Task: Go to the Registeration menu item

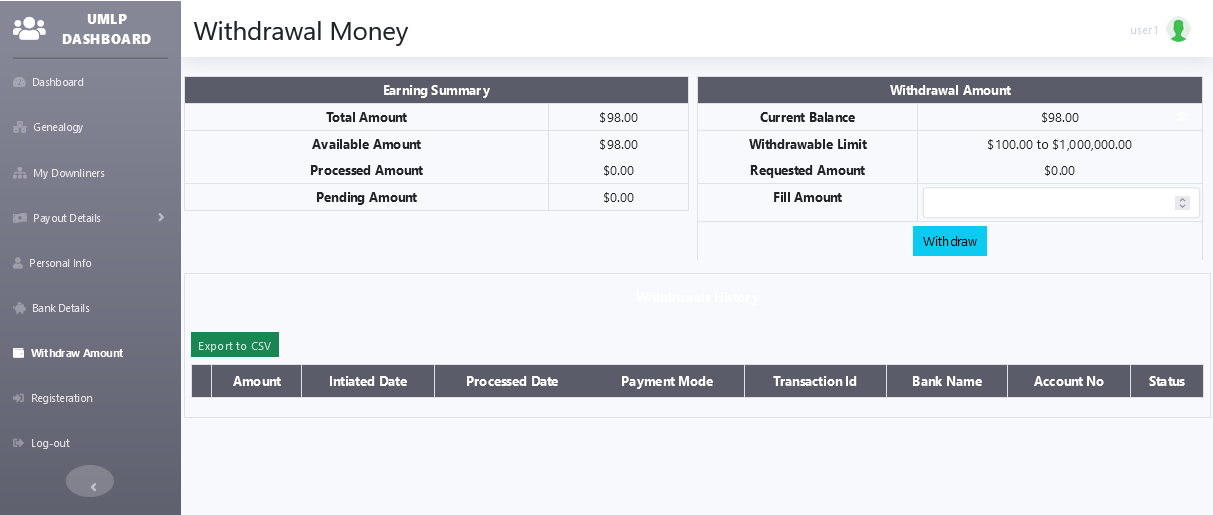Action: (61, 398)
